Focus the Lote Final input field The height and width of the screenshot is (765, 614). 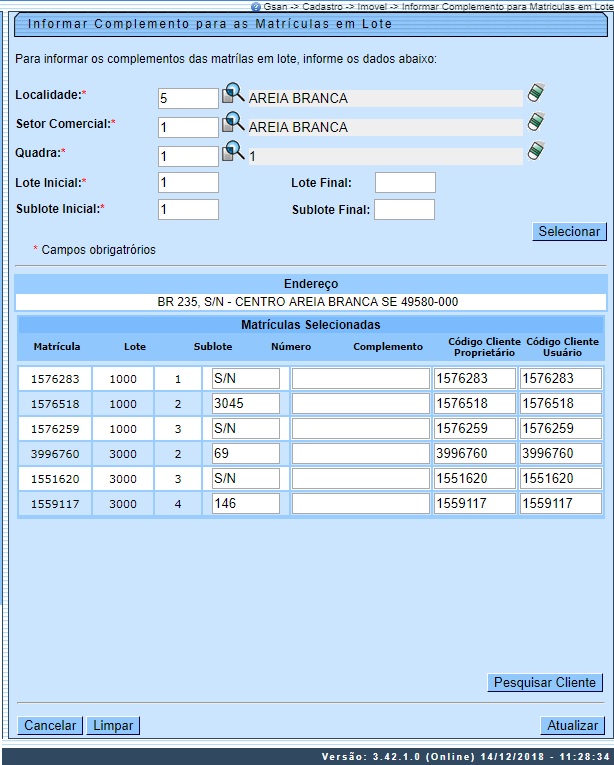coord(405,182)
